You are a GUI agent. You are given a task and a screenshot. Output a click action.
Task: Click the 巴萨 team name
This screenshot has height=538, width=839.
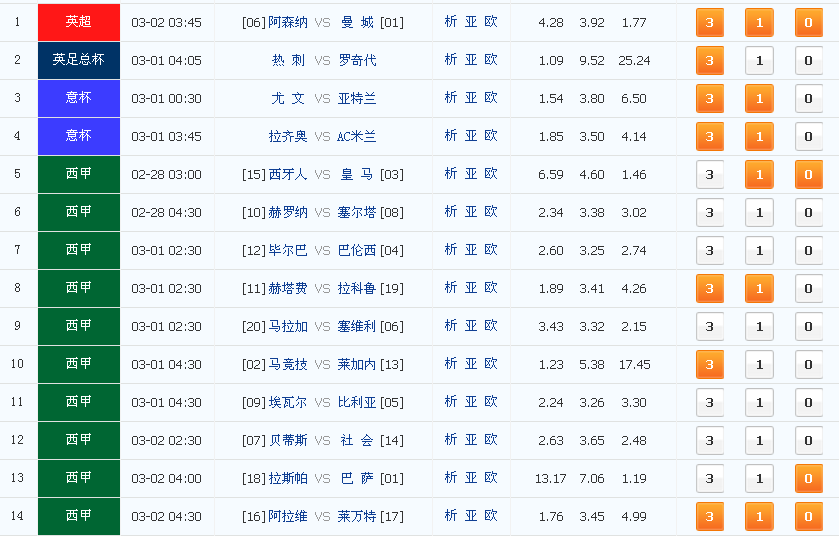(x=357, y=478)
